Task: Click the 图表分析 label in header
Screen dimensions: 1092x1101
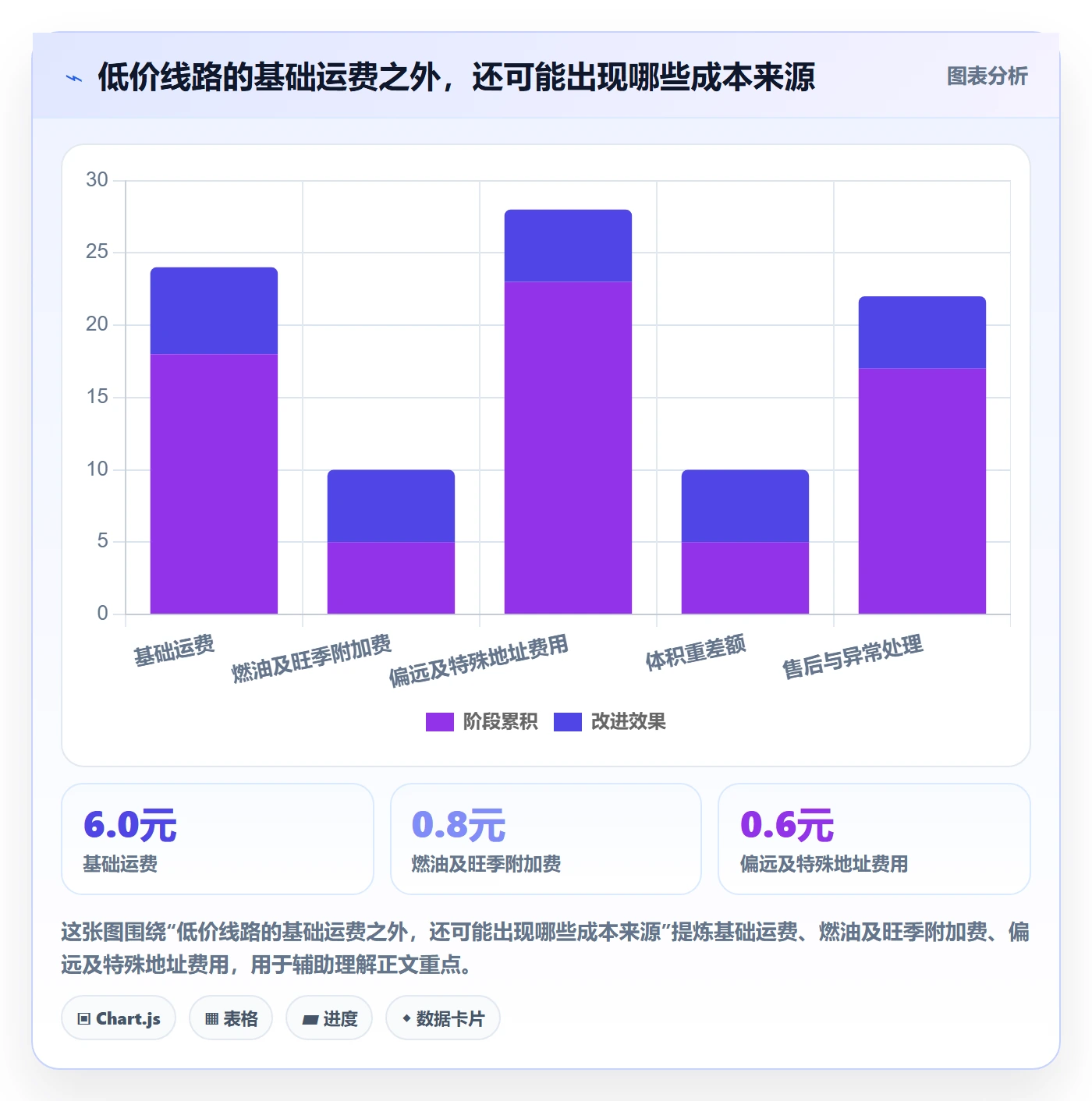Action: 987,76
